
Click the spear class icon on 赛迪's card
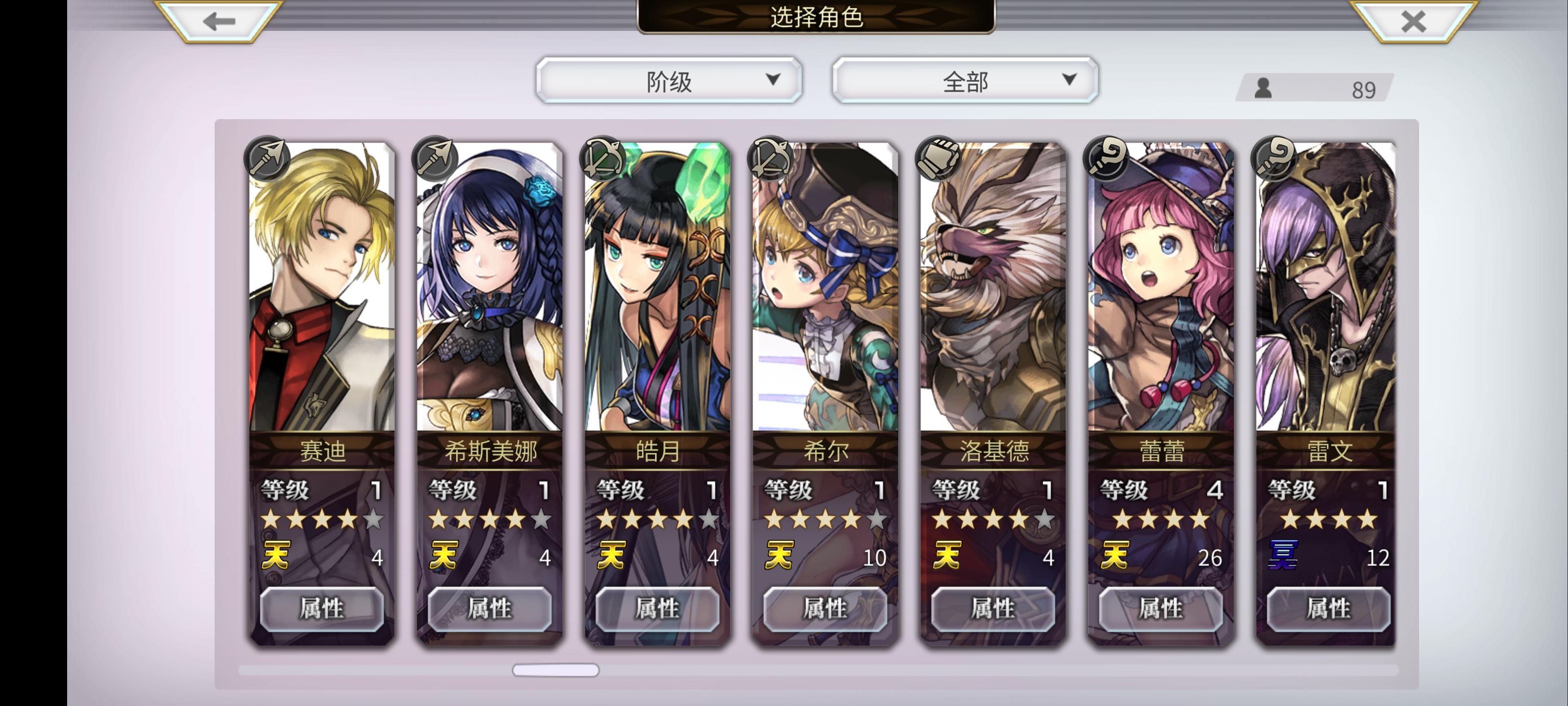click(x=267, y=158)
